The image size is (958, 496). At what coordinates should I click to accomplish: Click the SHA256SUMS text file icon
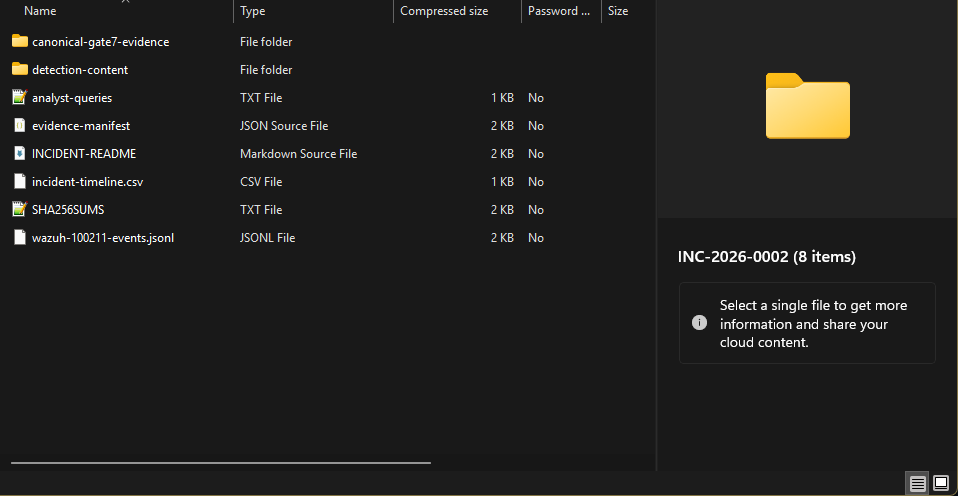[20, 210]
